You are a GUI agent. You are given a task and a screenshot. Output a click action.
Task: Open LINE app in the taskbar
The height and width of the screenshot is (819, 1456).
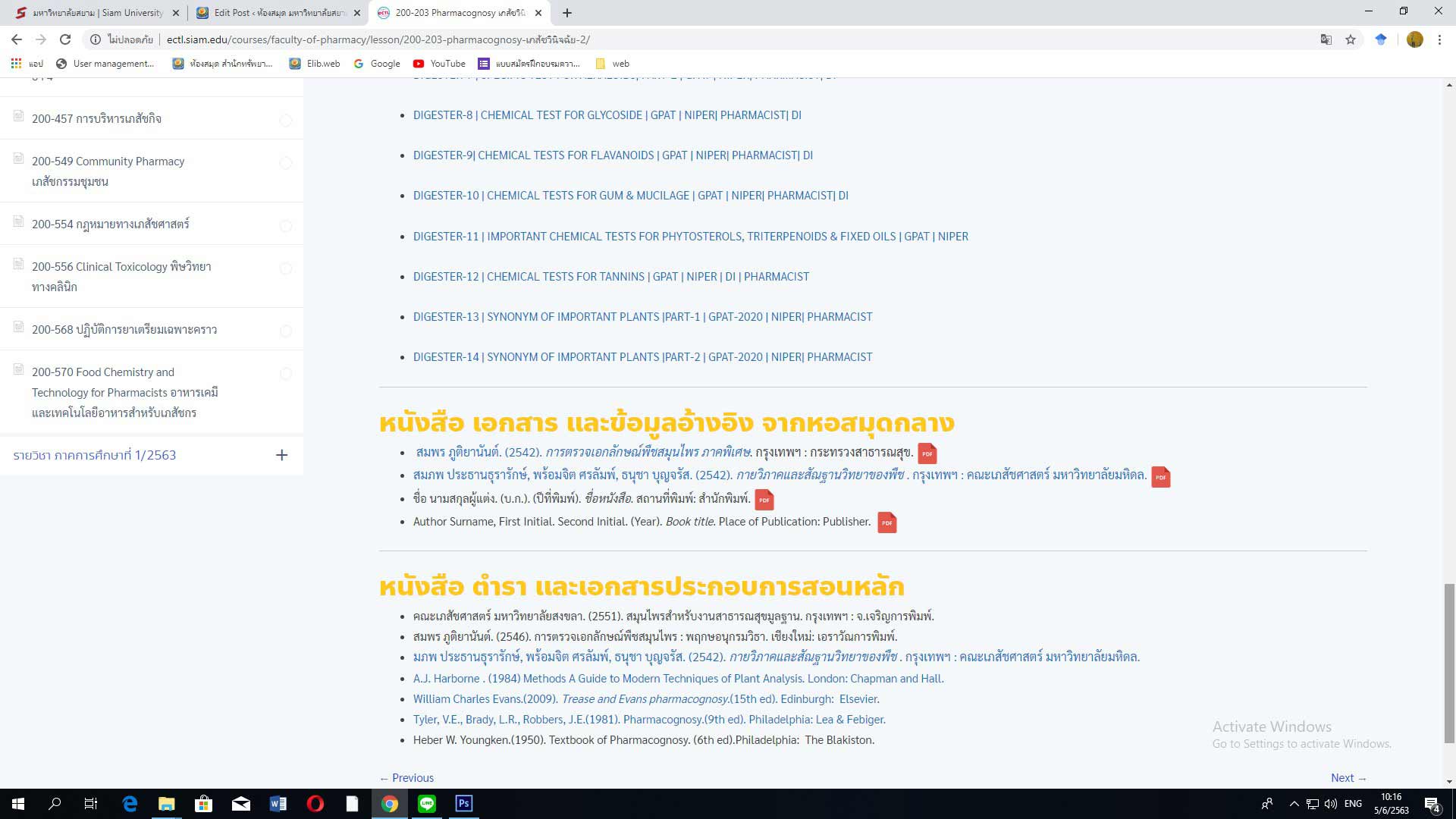427,804
